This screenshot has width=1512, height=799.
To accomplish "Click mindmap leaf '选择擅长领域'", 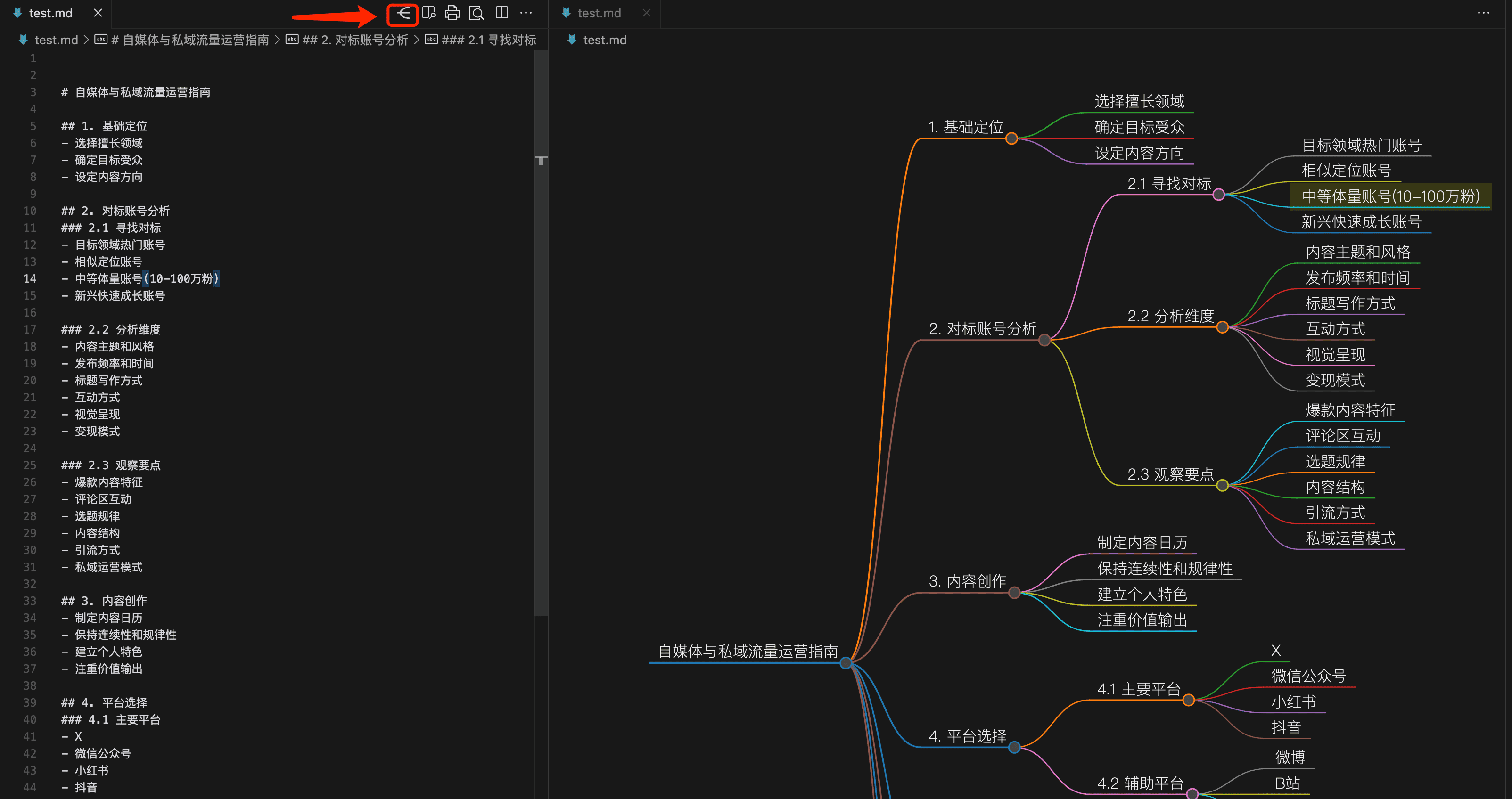I will coord(1139,101).
